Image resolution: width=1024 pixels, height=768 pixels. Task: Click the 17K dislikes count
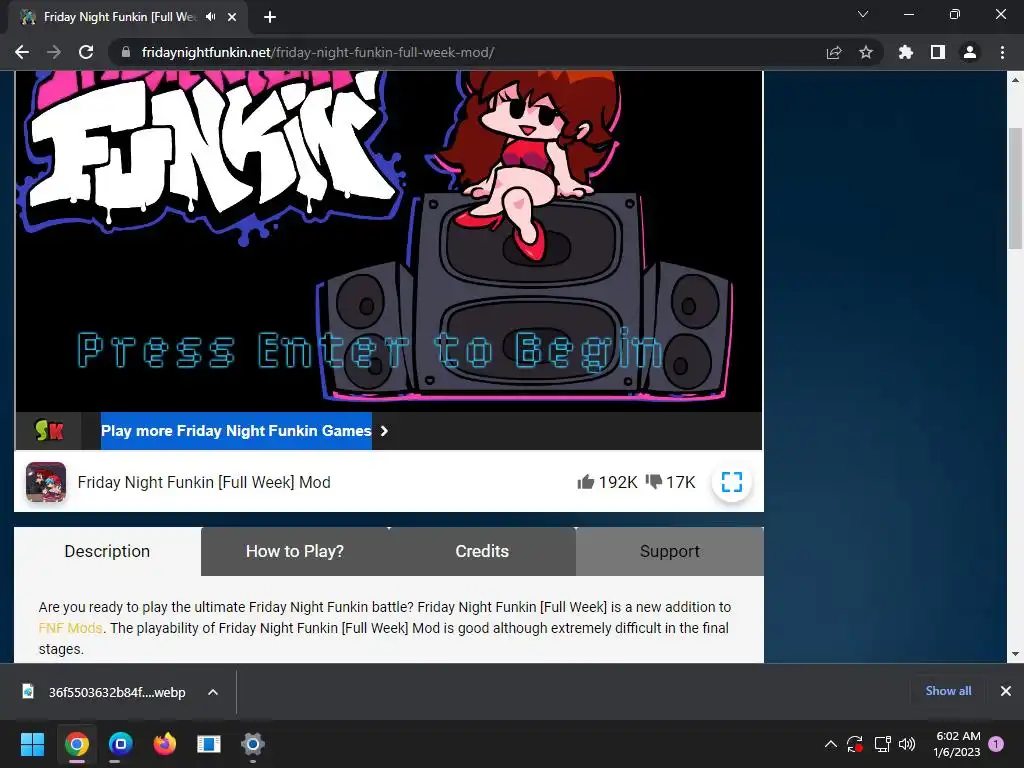coord(680,482)
